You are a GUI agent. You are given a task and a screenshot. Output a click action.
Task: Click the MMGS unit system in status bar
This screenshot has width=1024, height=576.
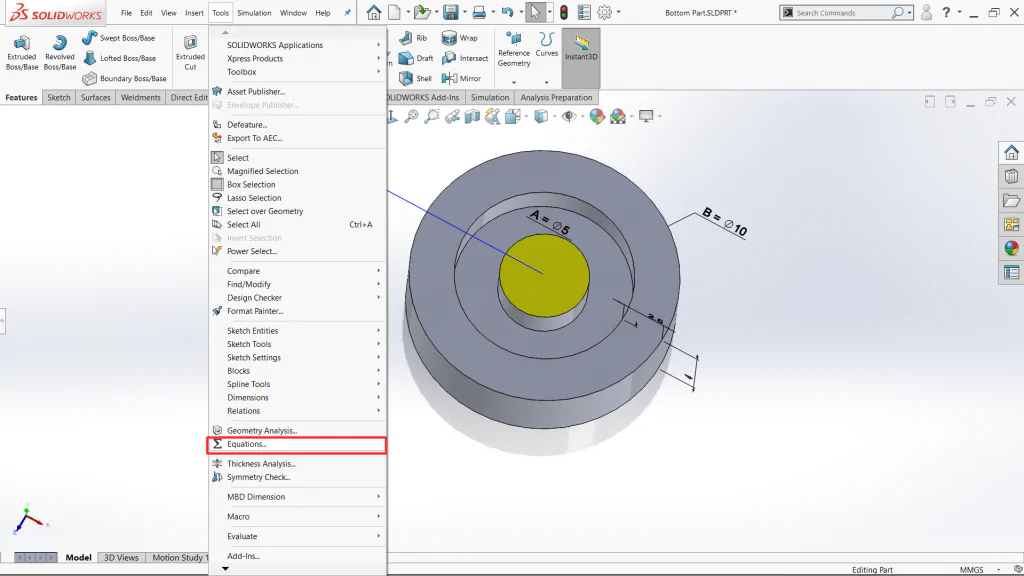[971, 570]
